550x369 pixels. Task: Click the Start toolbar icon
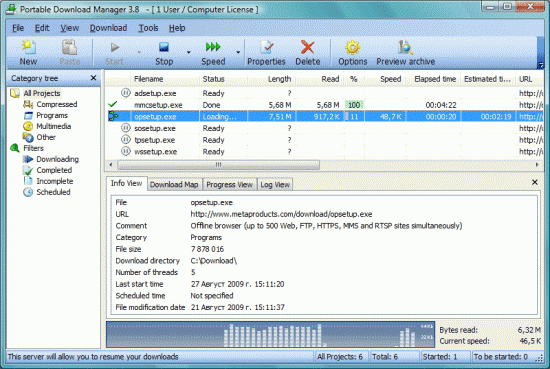(115, 47)
